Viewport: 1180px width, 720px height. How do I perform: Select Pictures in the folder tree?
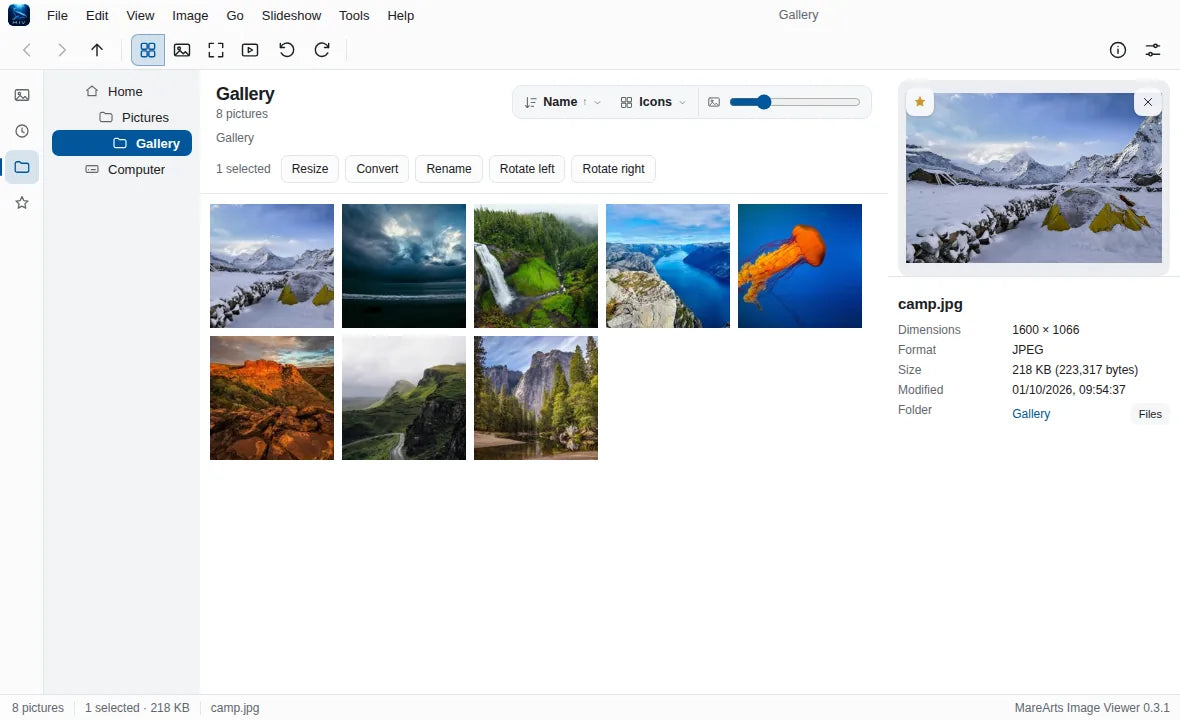tap(122, 117)
